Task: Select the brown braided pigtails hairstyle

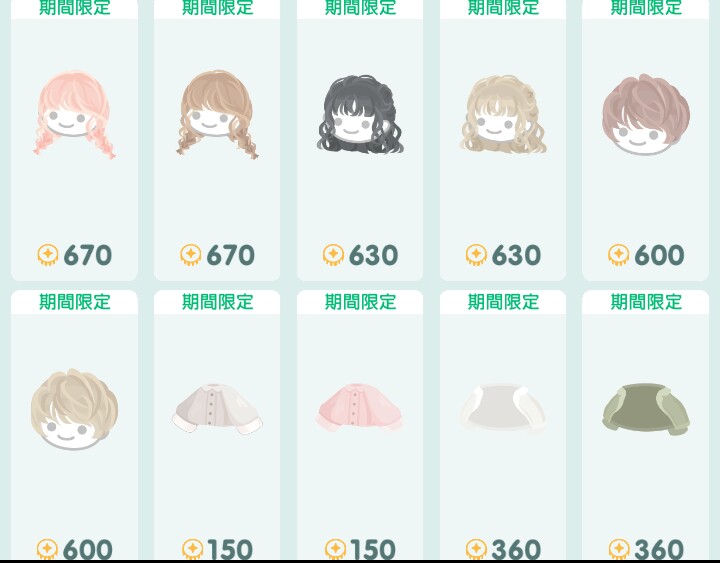Action: 217,115
